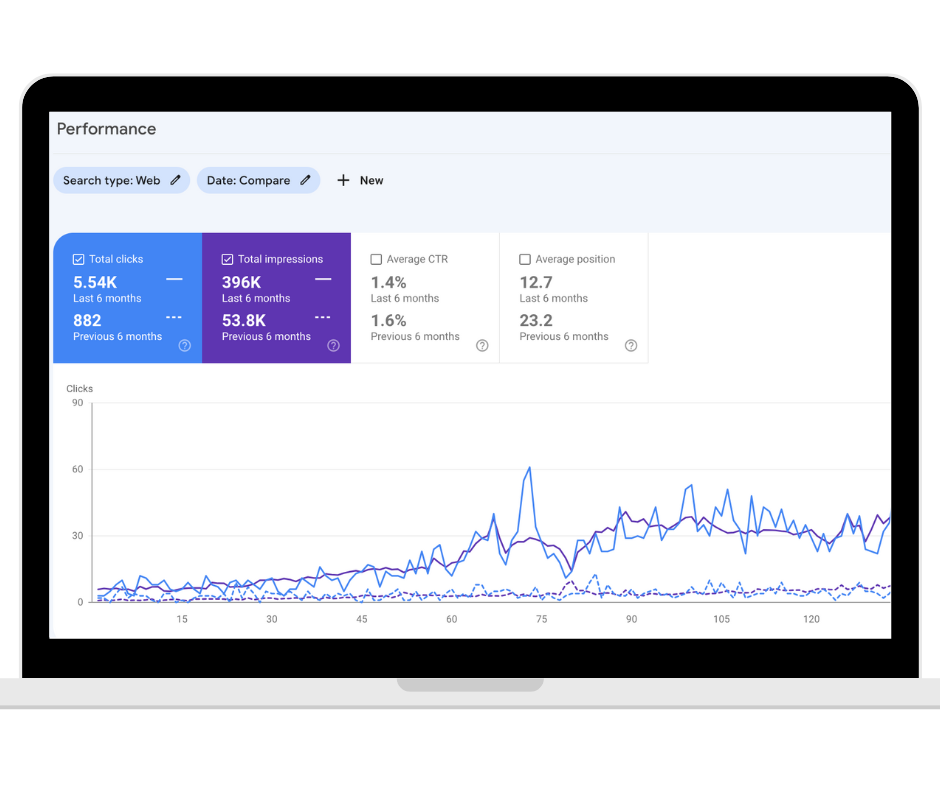Viewport: 940px width, 788px height.
Task: Click the 45 x-axis day label
Action: point(361,619)
